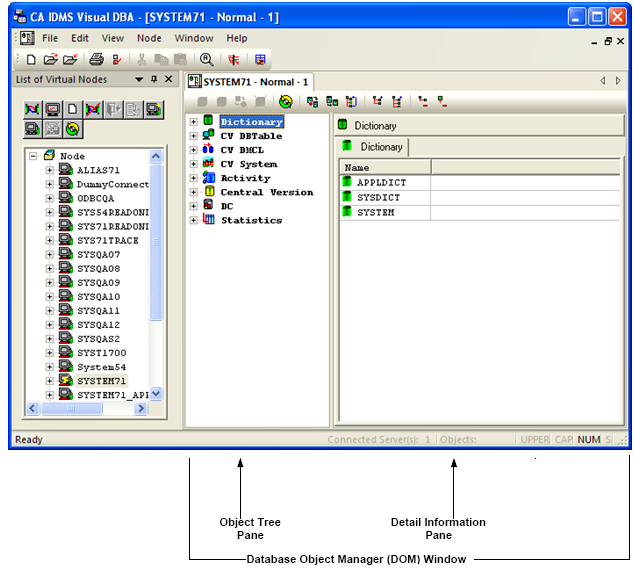Select Central Version in the object tree
This screenshot has width=634, height=568.
266,192
